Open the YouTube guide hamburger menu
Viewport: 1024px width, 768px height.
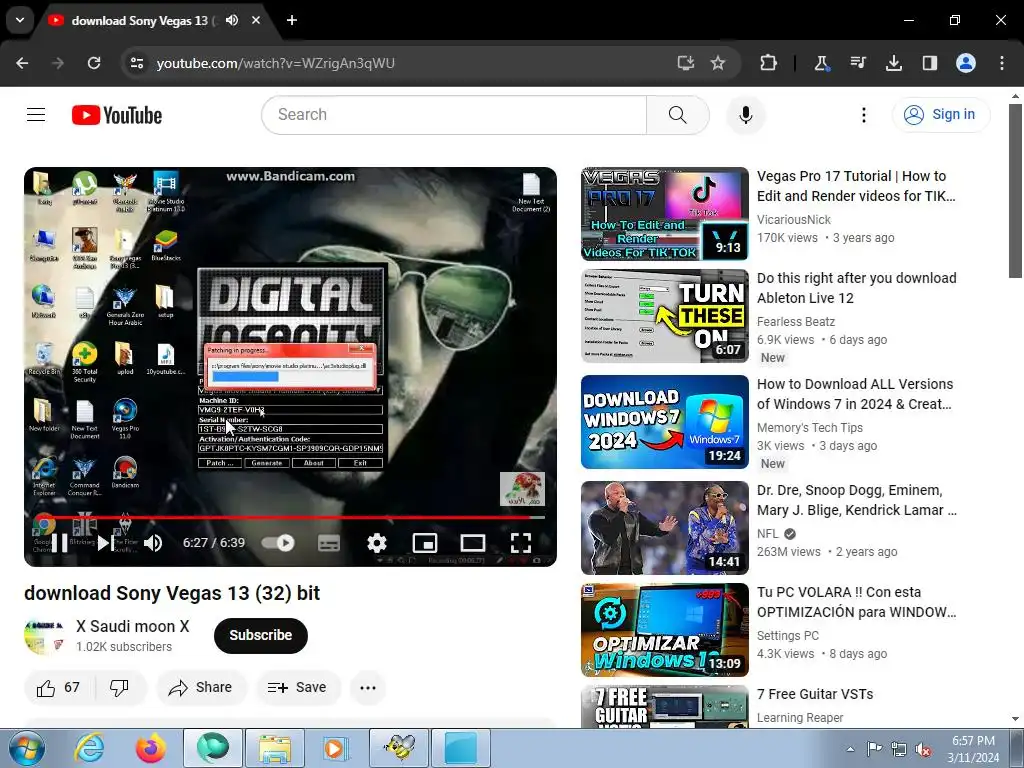tap(36, 115)
